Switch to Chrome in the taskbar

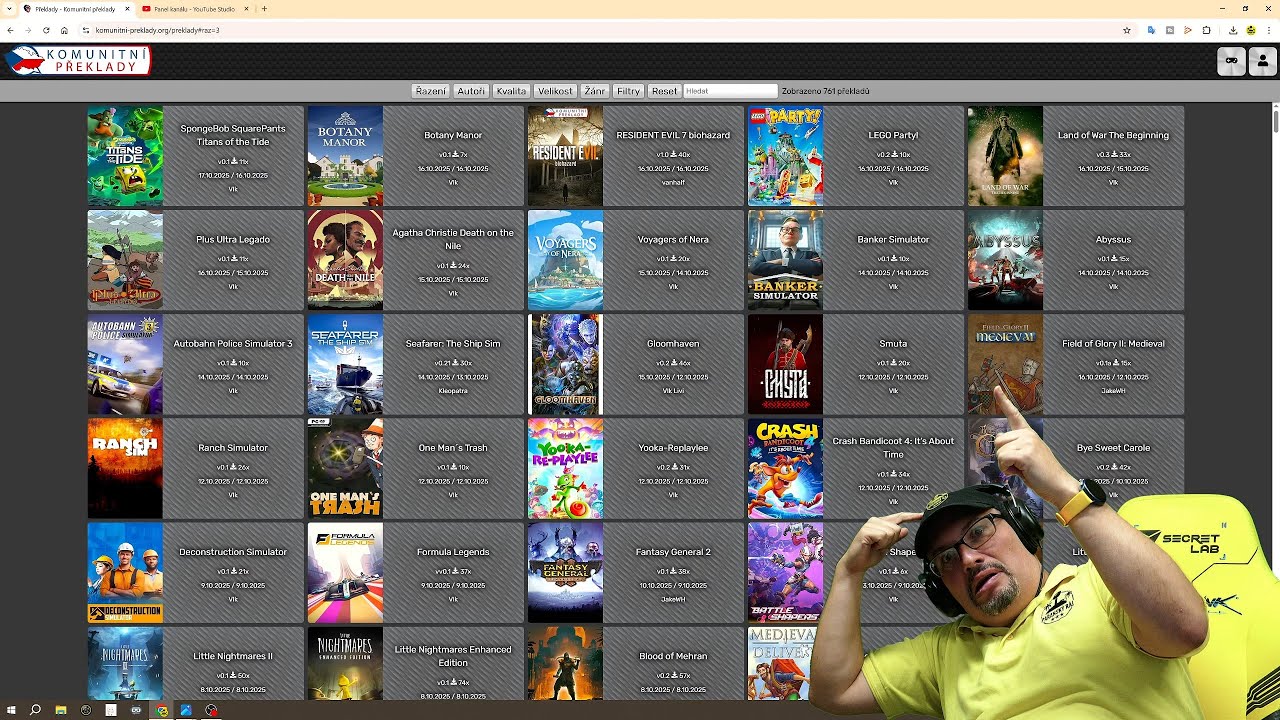pyautogui.click(x=162, y=710)
